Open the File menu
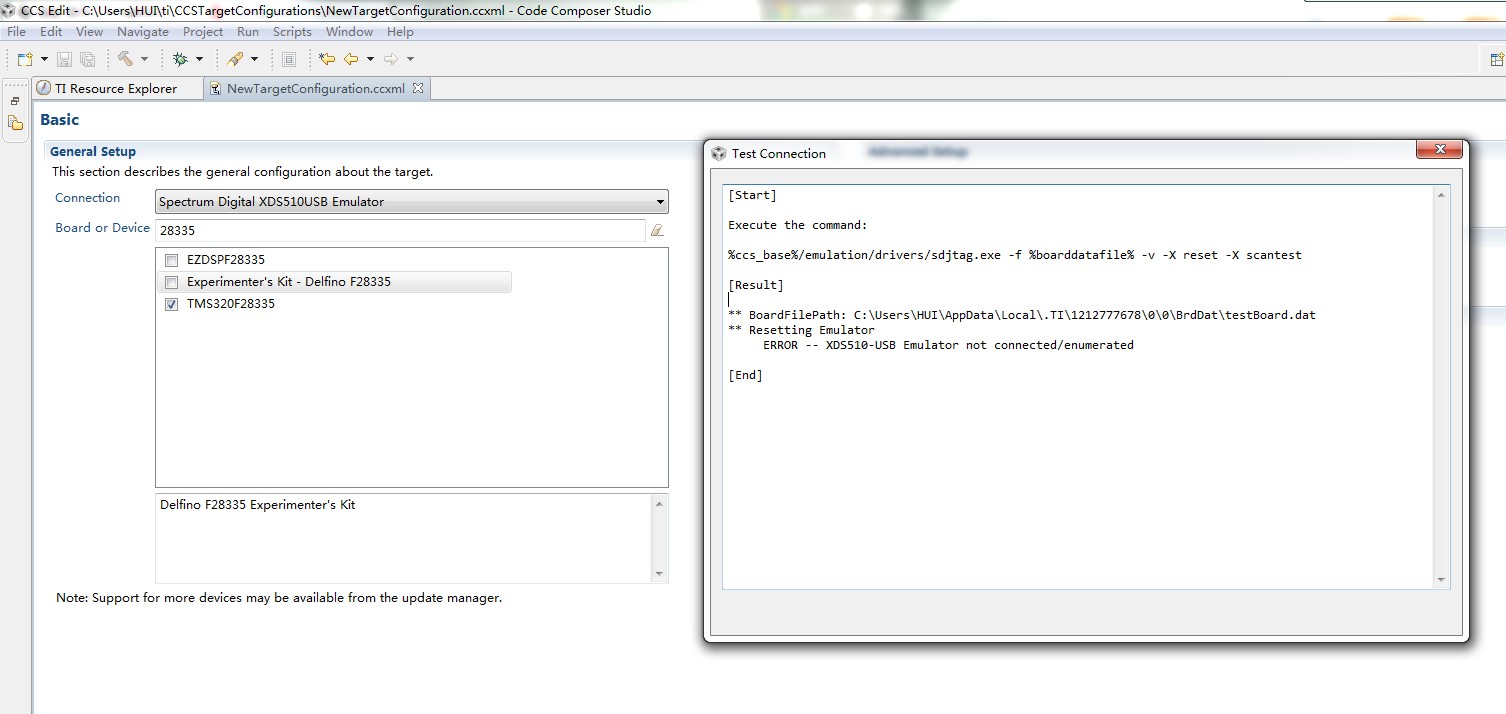1506x714 pixels. coord(16,32)
